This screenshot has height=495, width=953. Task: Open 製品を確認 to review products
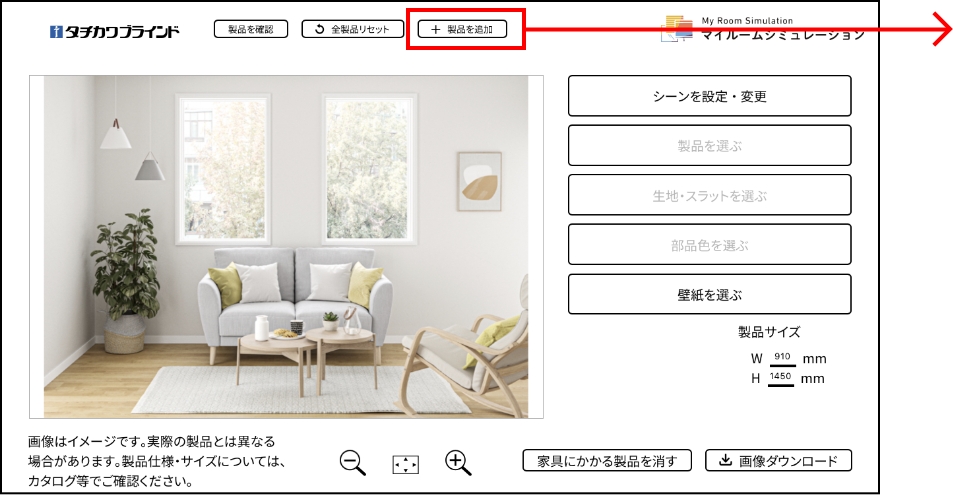(x=251, y=29)
